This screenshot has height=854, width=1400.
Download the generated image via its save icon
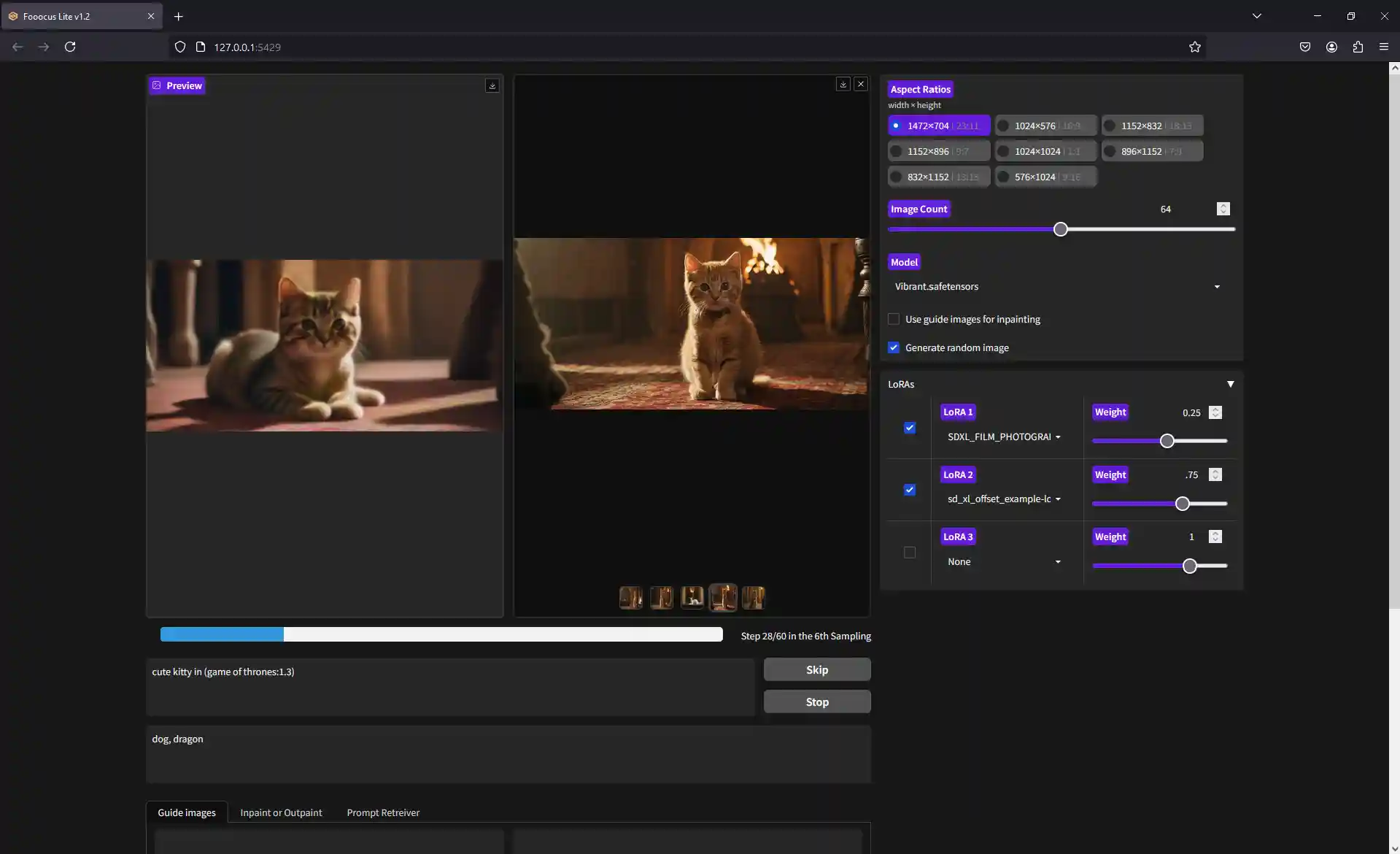click(843, 84)
